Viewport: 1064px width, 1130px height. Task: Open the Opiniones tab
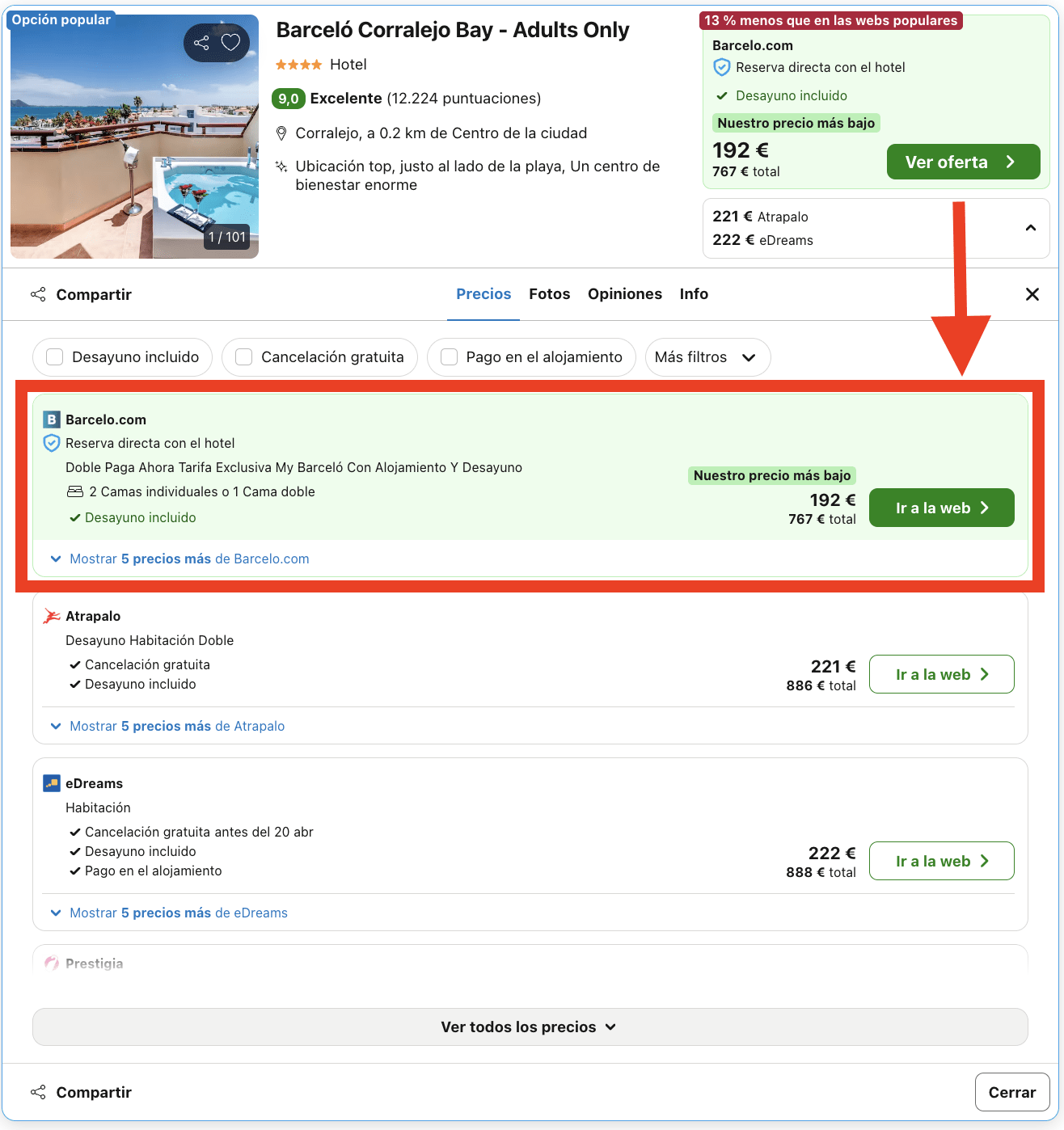click(624, 293)
